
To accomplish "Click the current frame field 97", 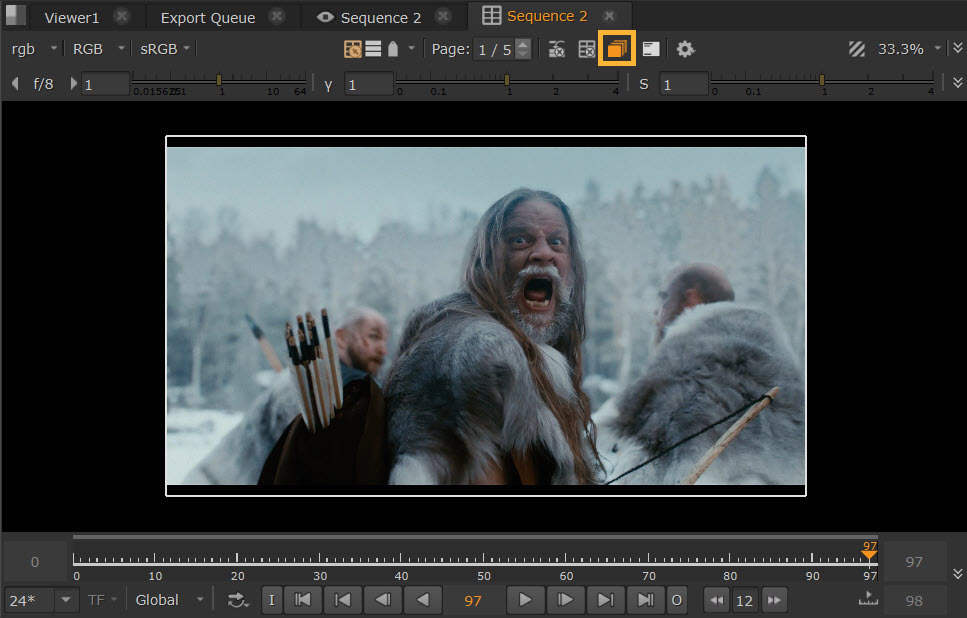I will 473,601.
